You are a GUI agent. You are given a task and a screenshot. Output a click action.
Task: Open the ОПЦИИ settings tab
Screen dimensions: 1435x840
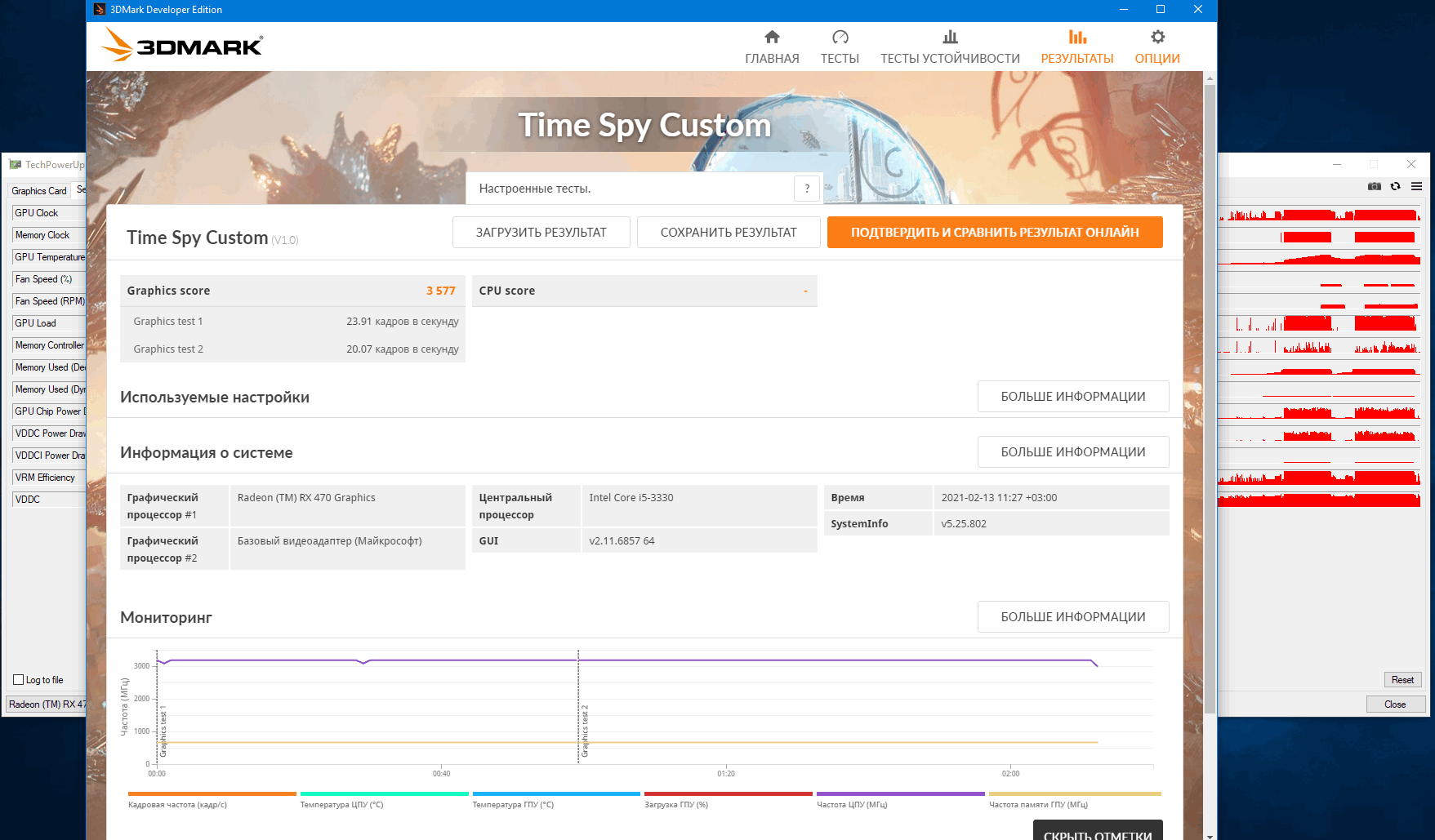pos(1157,47)
